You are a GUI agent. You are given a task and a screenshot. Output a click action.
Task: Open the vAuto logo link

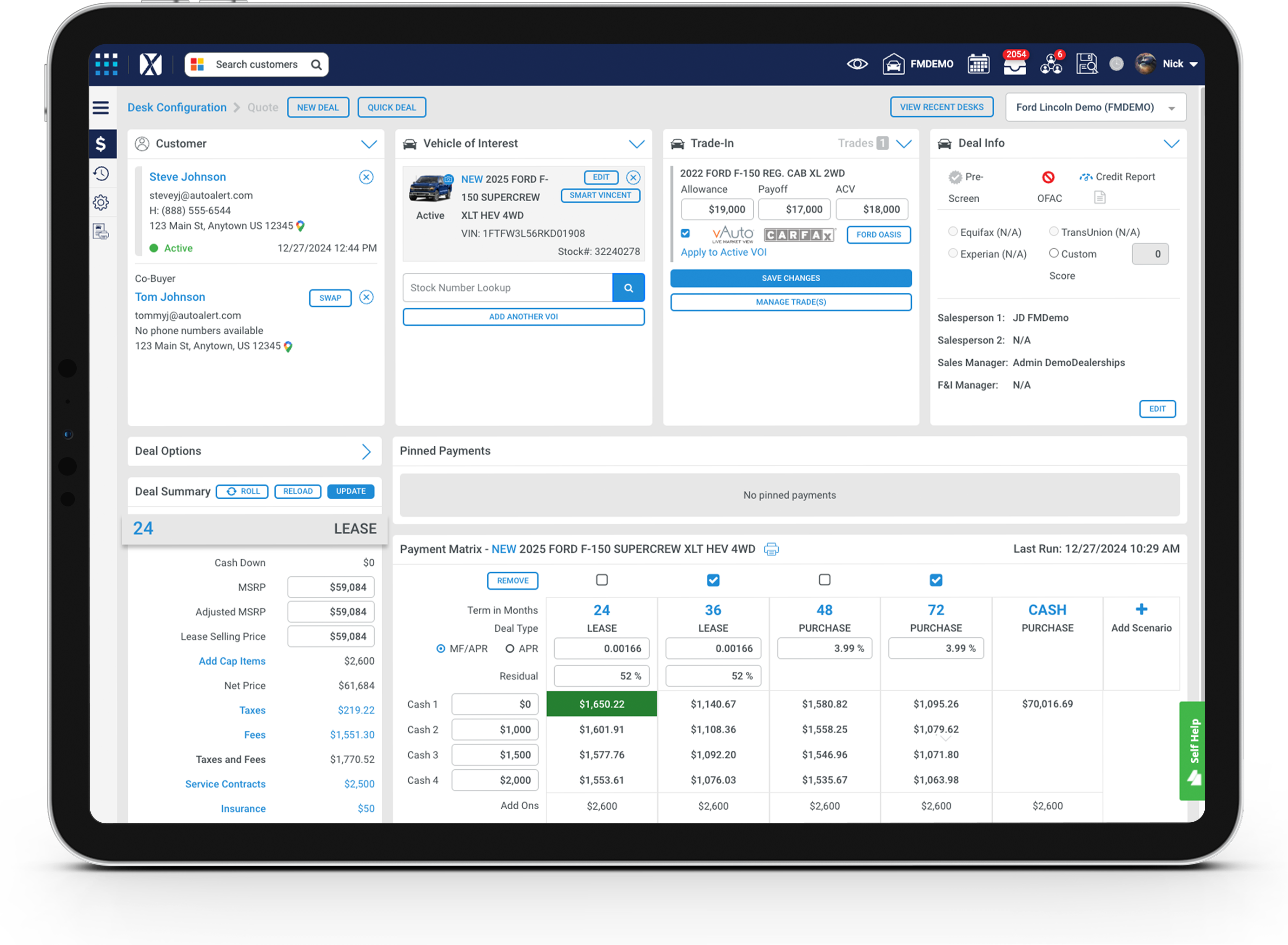pyautogui.click(x=732, y=235)
